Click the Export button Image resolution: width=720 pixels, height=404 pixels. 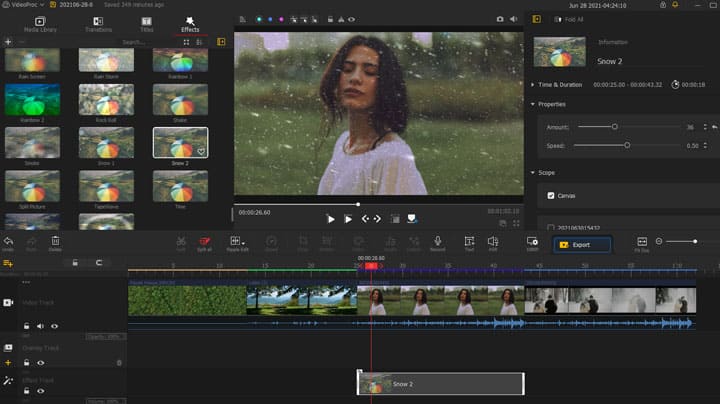pos(581,243)
